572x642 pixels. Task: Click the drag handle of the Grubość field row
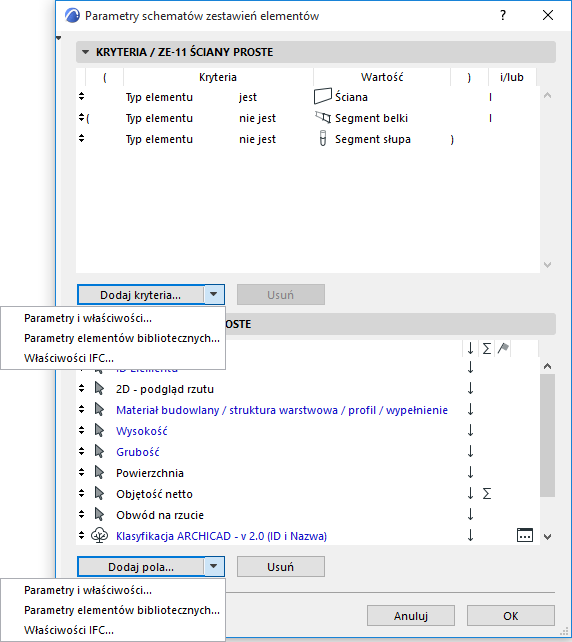click(81, 451)
